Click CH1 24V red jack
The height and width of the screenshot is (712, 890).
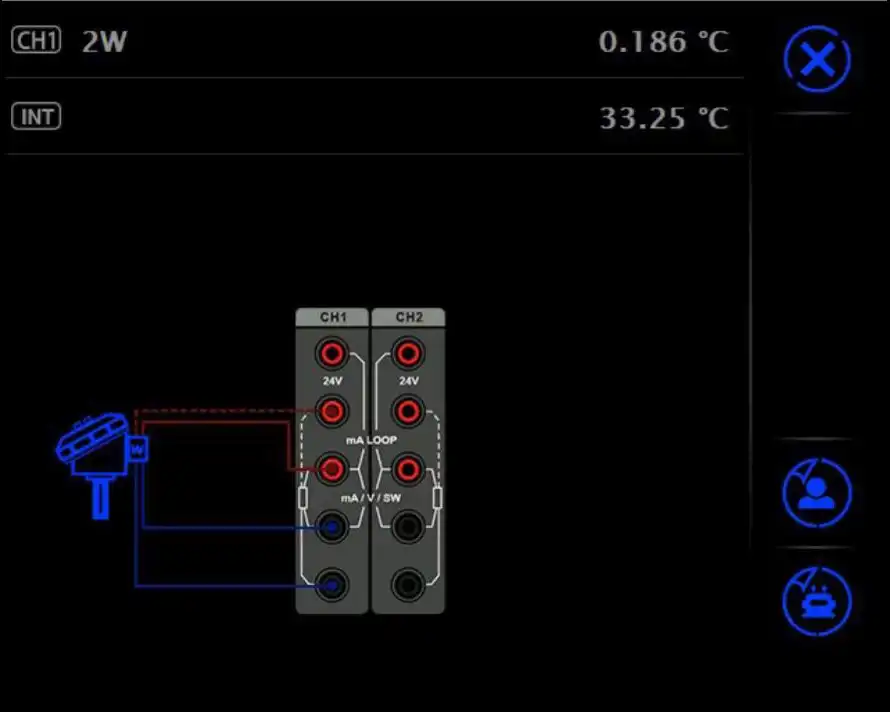coord(332,354)
